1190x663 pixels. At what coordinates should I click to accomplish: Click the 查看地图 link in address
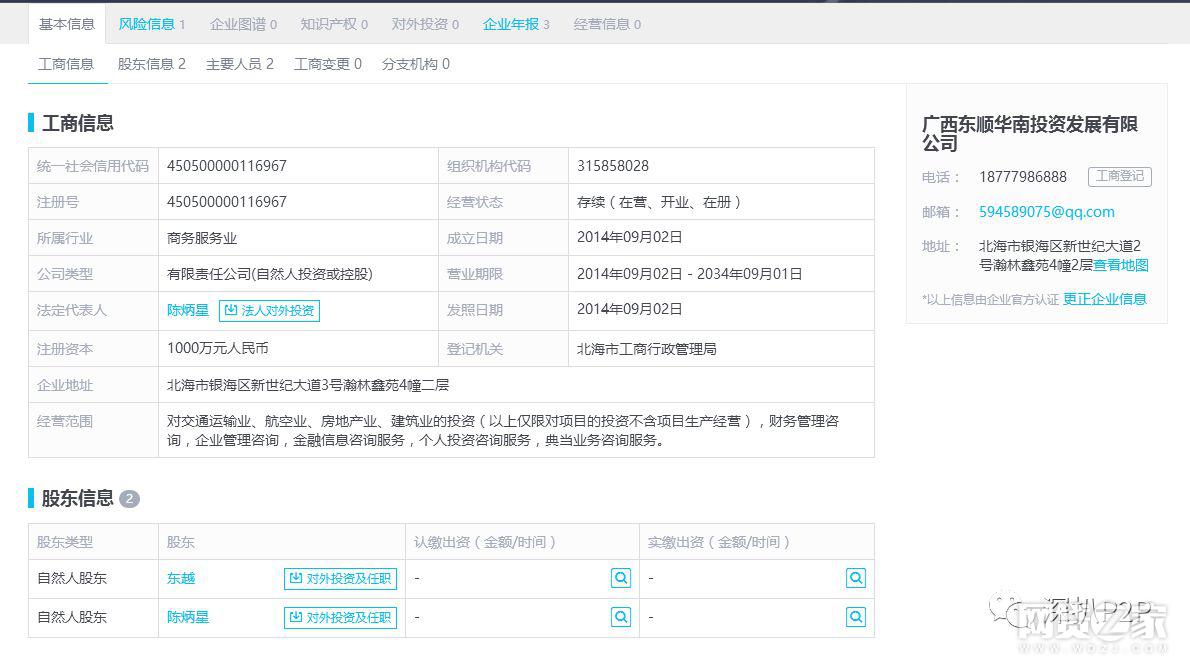click(1120, 265)
